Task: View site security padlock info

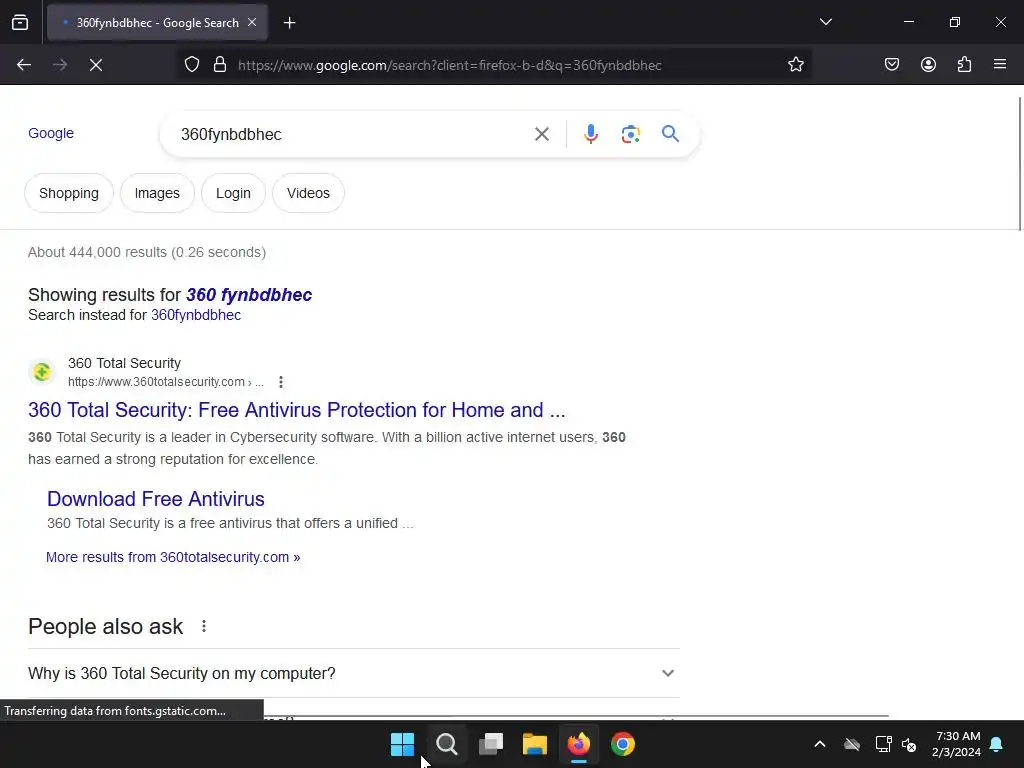Action: point(220,65)
